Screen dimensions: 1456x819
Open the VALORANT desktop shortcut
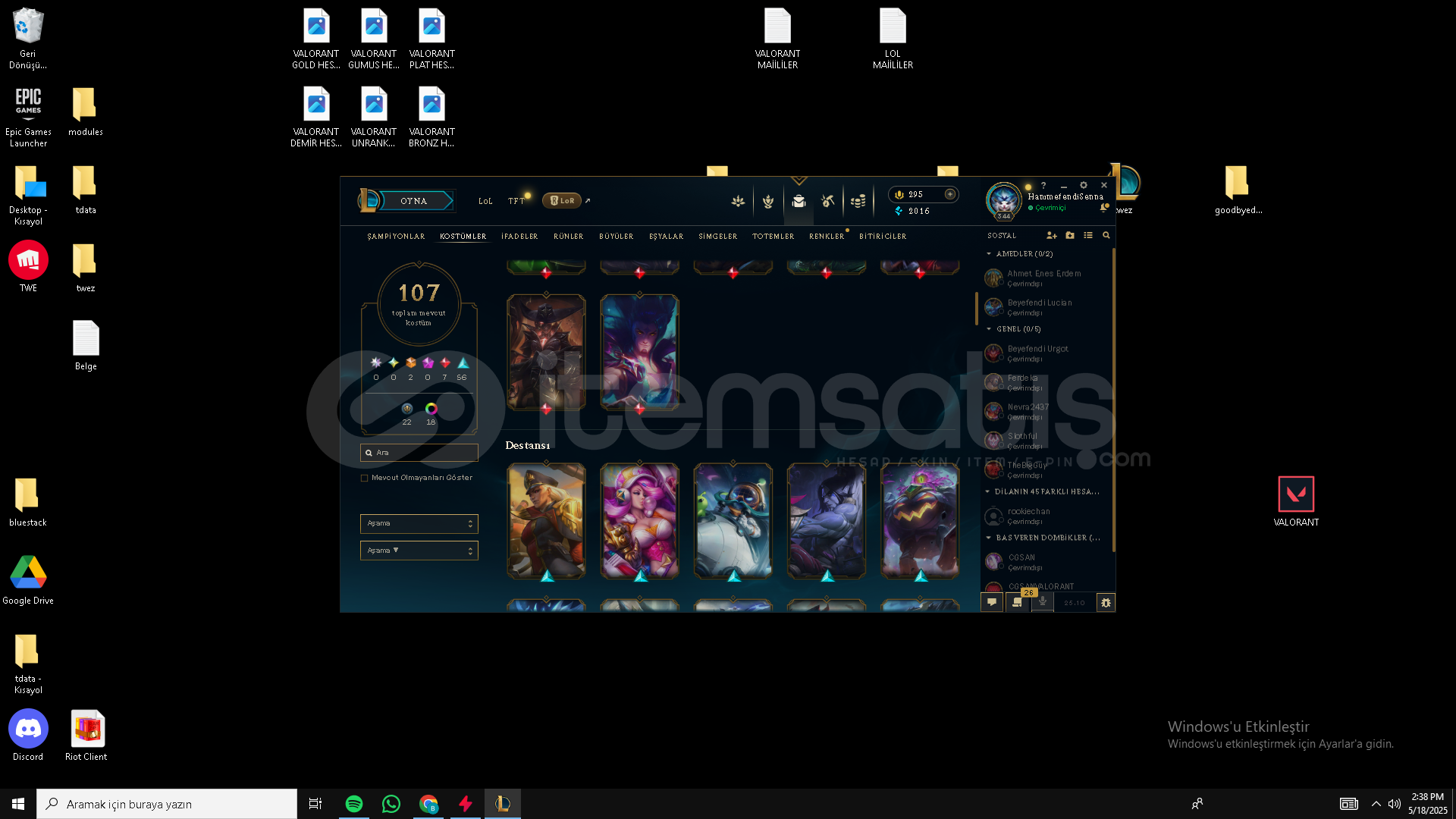[1296, 501]
